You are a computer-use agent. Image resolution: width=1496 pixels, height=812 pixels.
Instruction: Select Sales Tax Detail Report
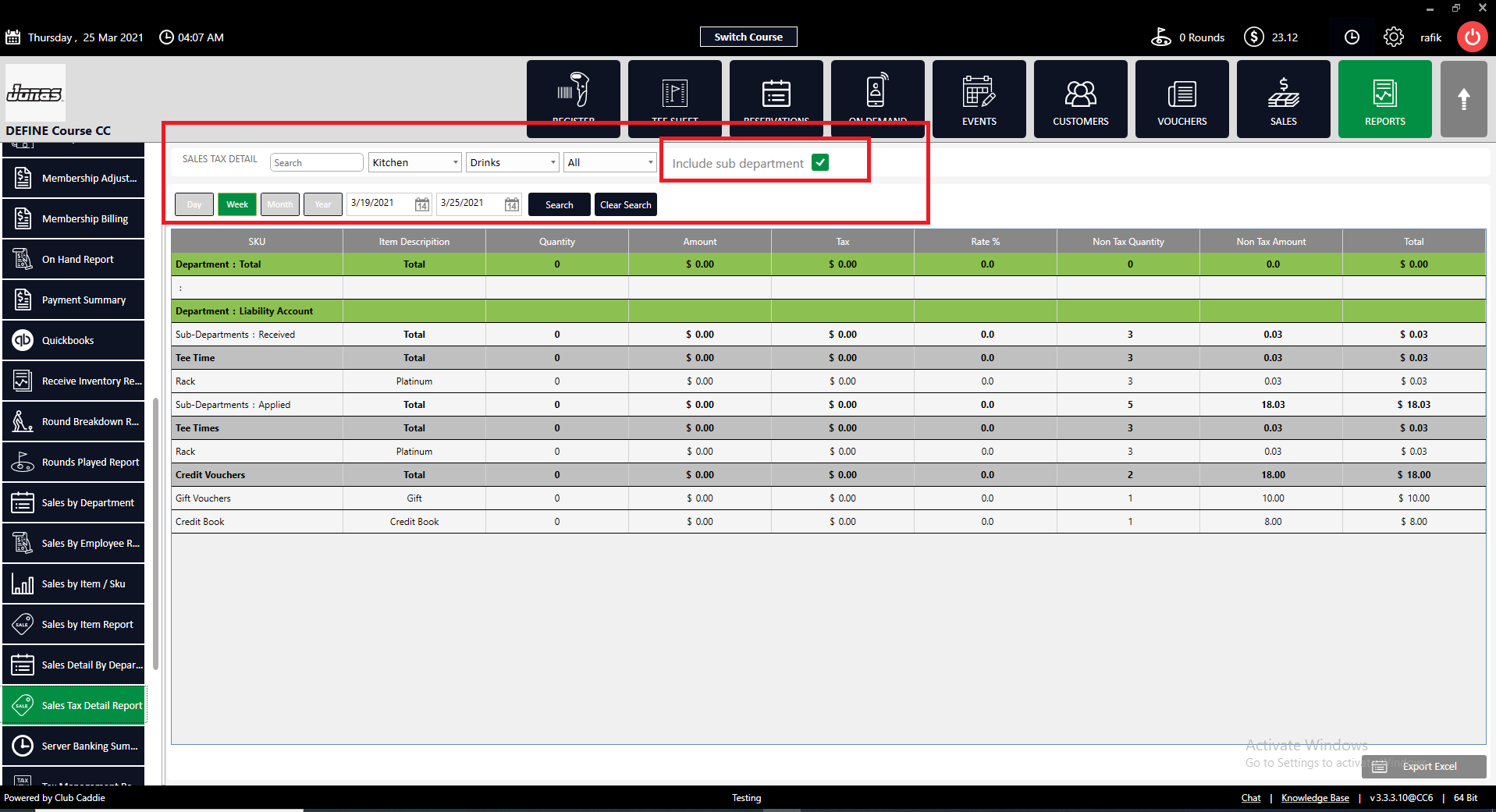click(73, 705)
